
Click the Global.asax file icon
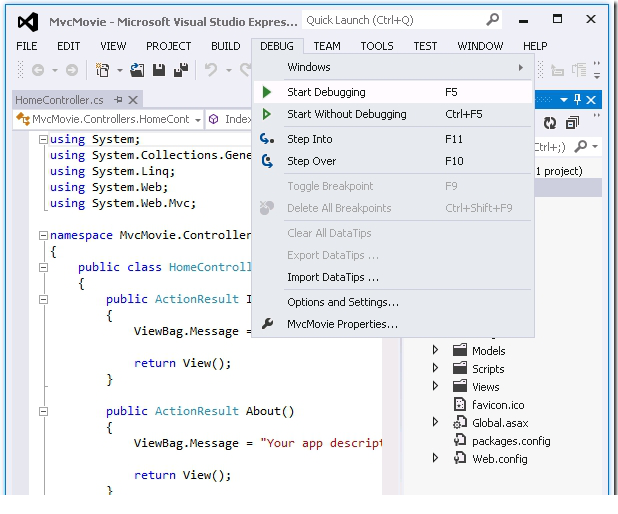460,423
